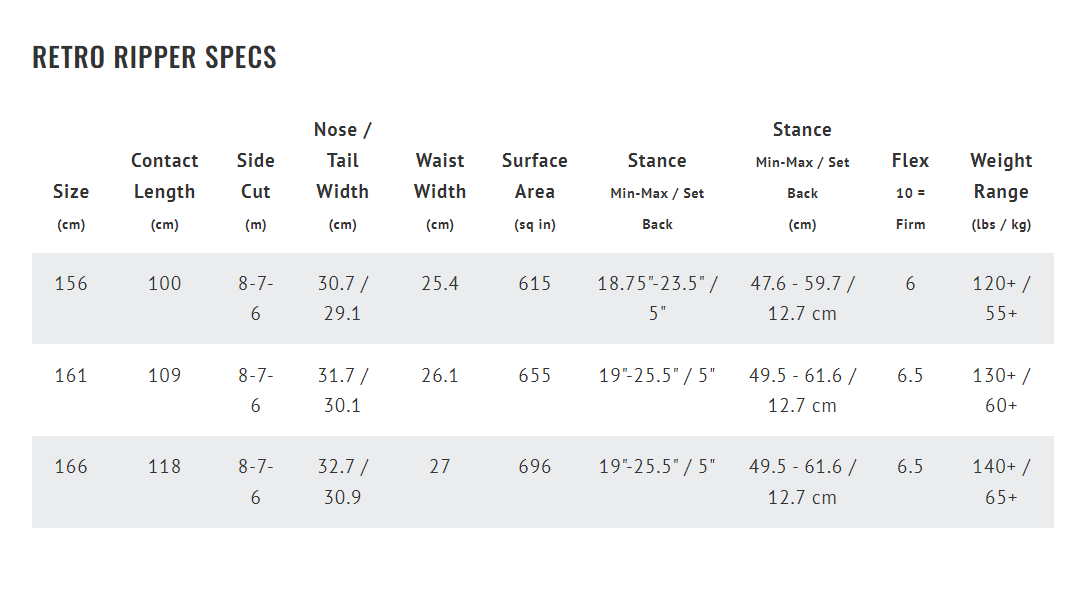Click the flex value 6 cell
The width and height of the screenshot is (1082, 596).
point(910,284)
